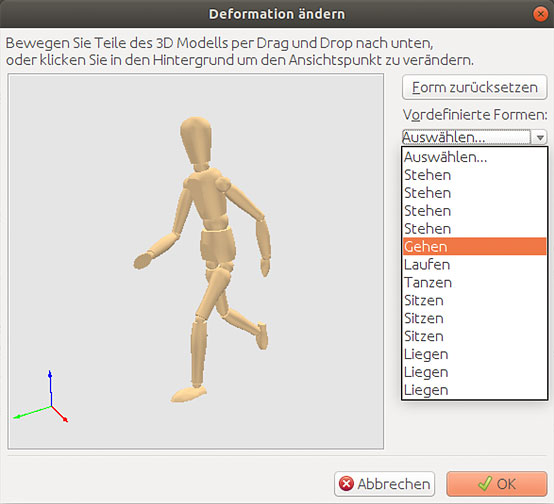Click the Form zurücksetzen button
This screenshot has height=504, width=554.
pos(475,87)
